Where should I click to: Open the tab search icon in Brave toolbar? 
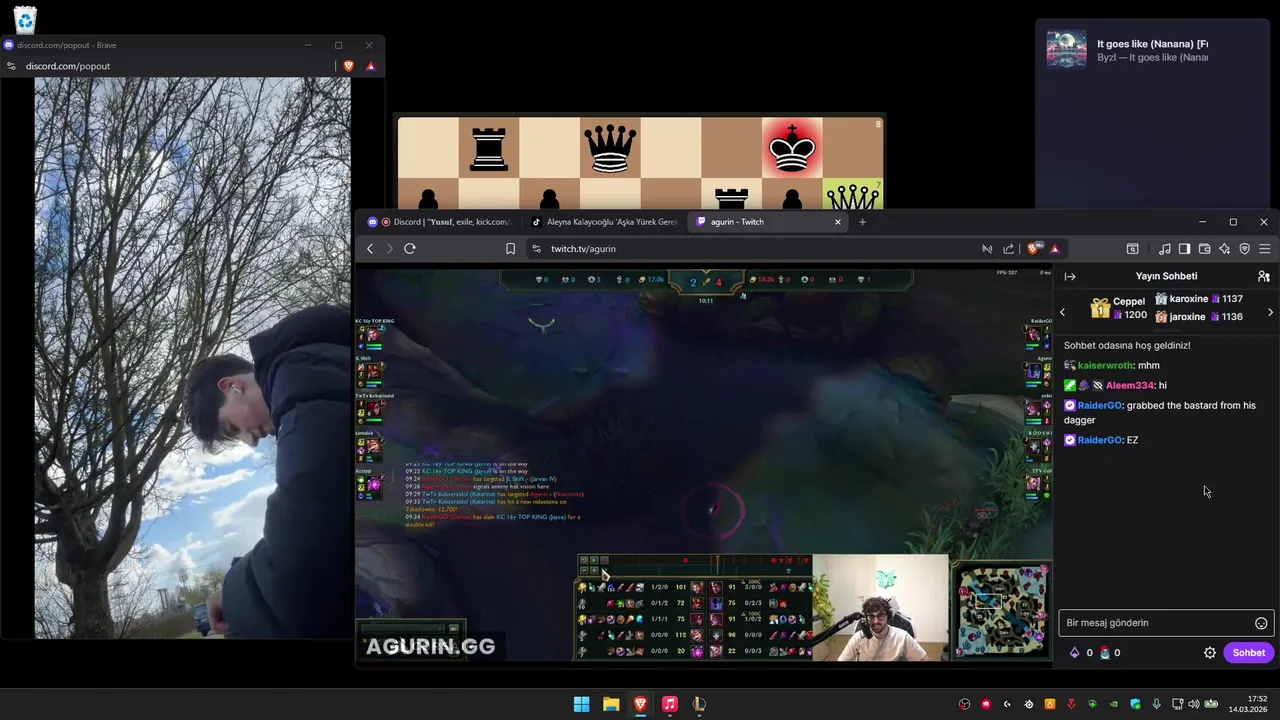(x=1132, y=249)
